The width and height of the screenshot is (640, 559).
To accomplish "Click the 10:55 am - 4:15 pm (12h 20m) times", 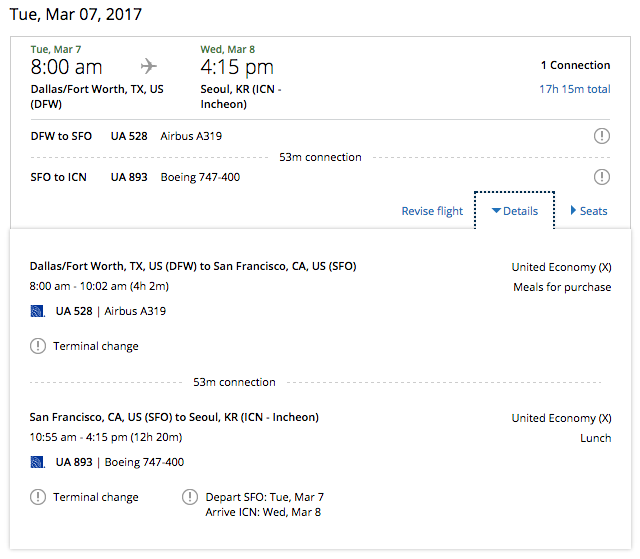I will pyautogui.click(x=106, y=437).
